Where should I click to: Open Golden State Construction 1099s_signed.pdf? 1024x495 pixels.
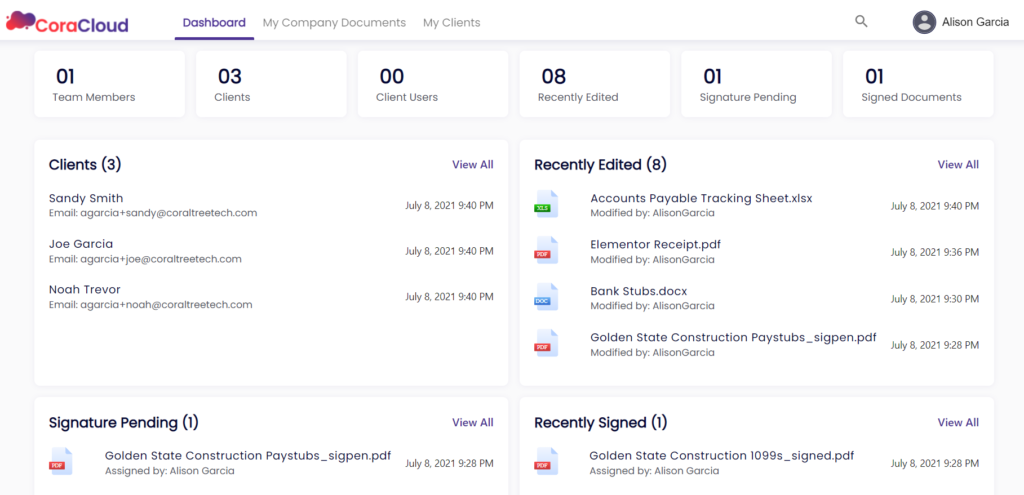pos(721,455)
